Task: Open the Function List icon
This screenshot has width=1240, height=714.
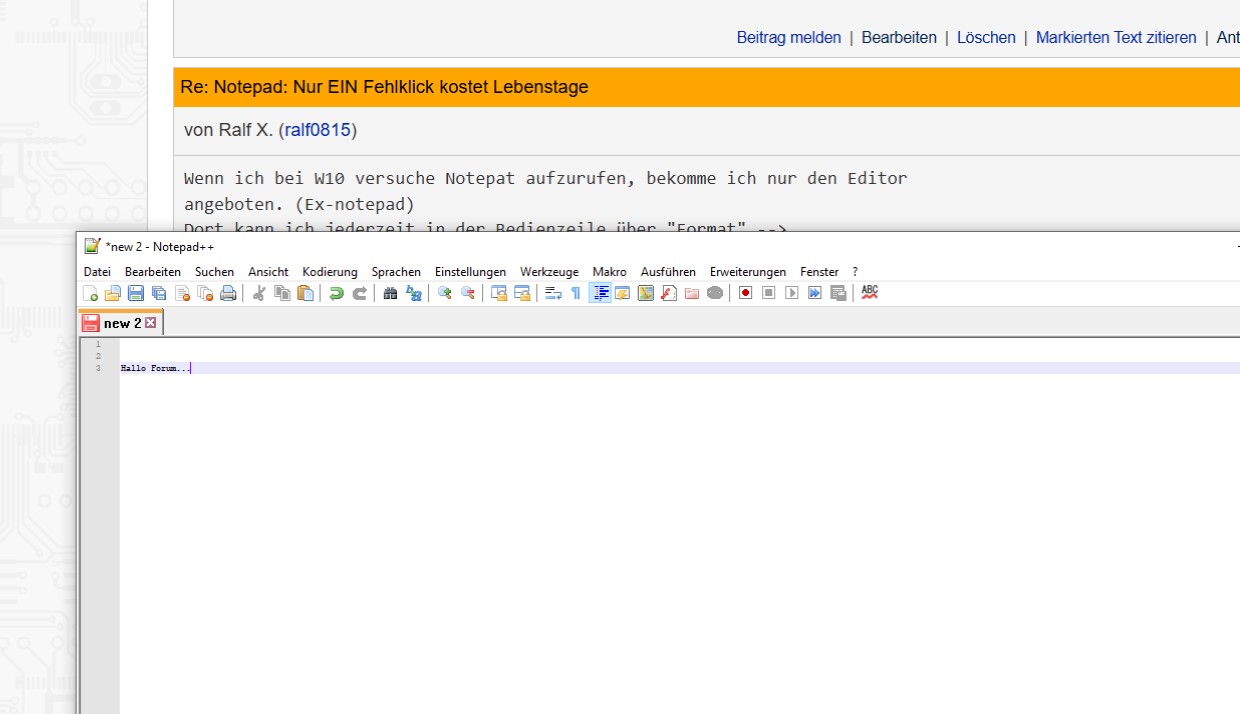Action: [x=668, y=293]
